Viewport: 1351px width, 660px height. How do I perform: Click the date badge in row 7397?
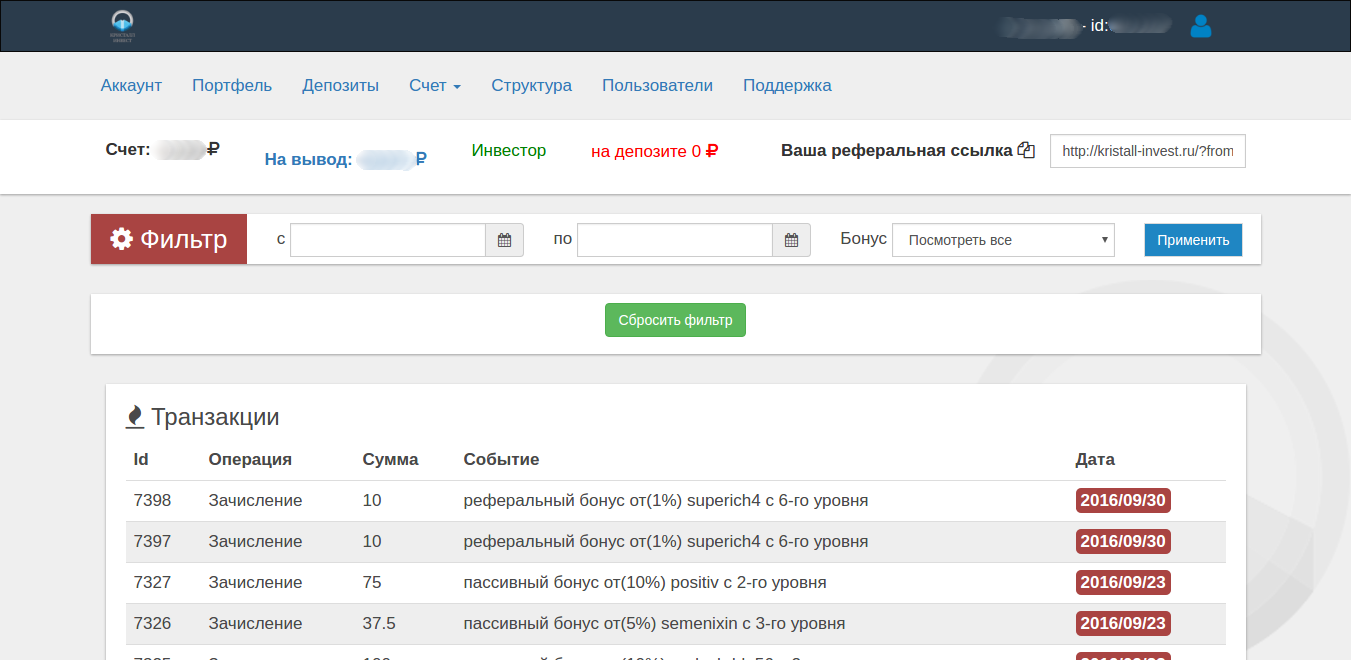[1123, 541]
